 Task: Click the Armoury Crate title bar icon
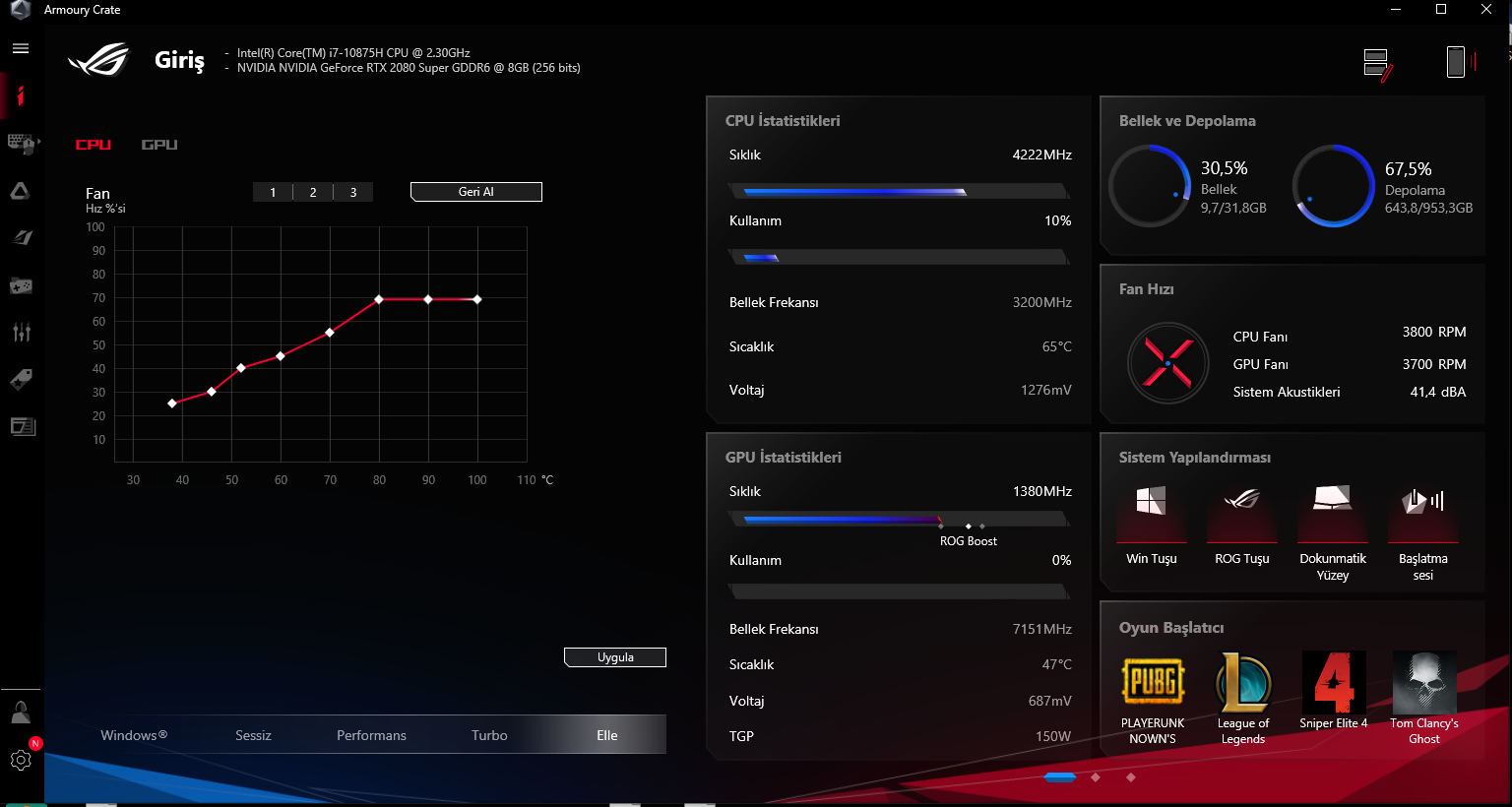(20, 10)
